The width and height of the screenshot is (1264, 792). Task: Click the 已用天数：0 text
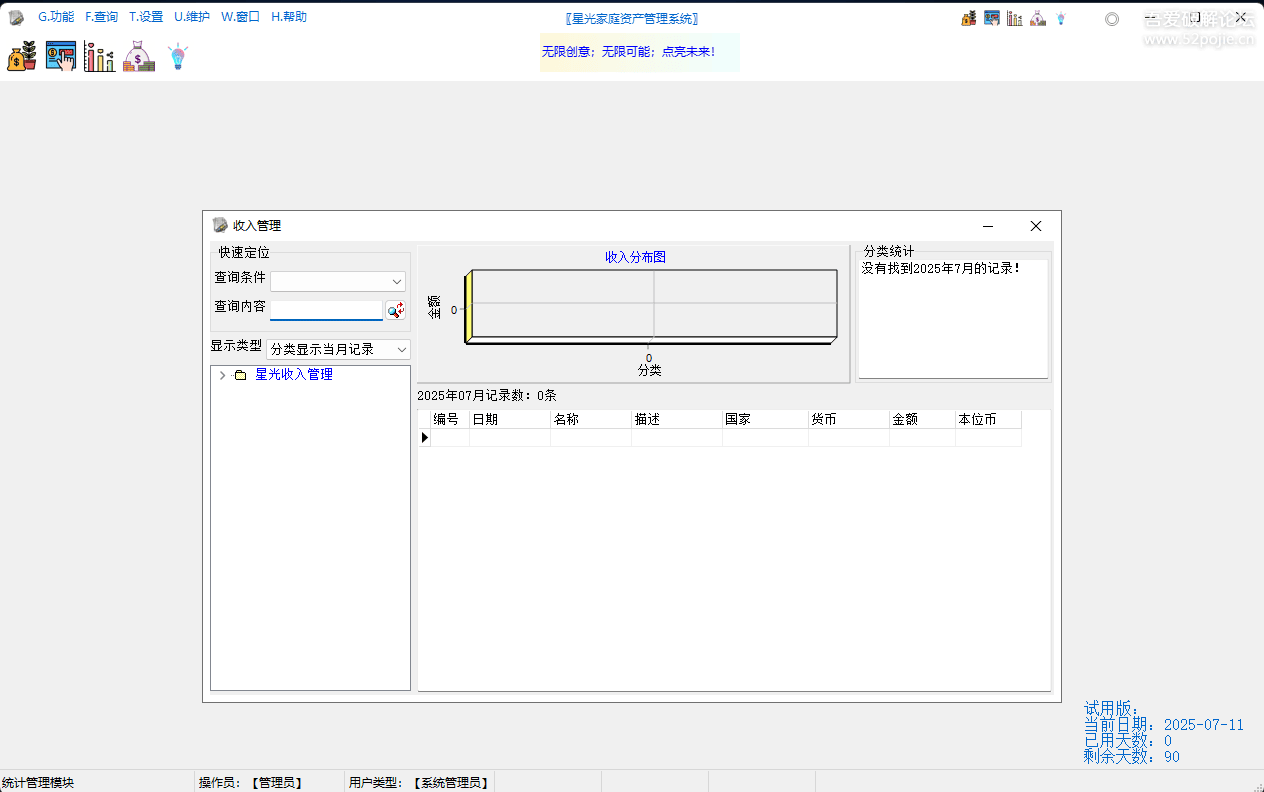(x=1128, y=741)
